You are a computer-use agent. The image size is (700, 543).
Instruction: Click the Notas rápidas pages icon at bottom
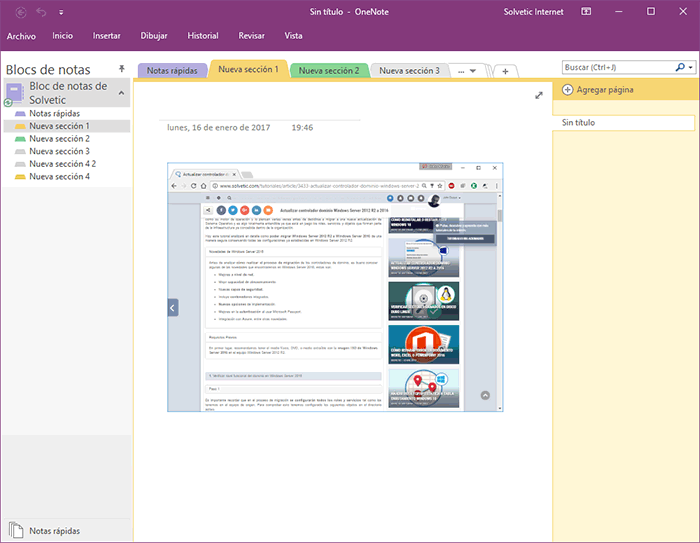pyautogui.click(x=16, y=530)
